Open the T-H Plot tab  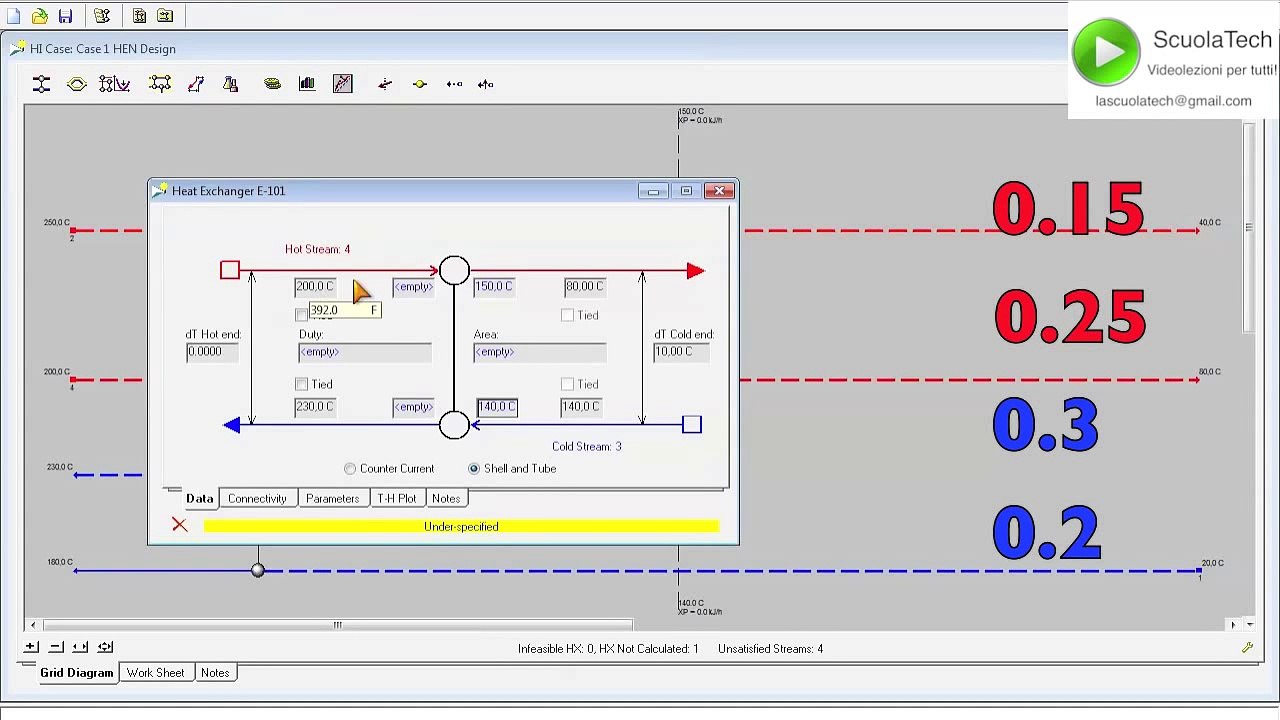(397, 498)
